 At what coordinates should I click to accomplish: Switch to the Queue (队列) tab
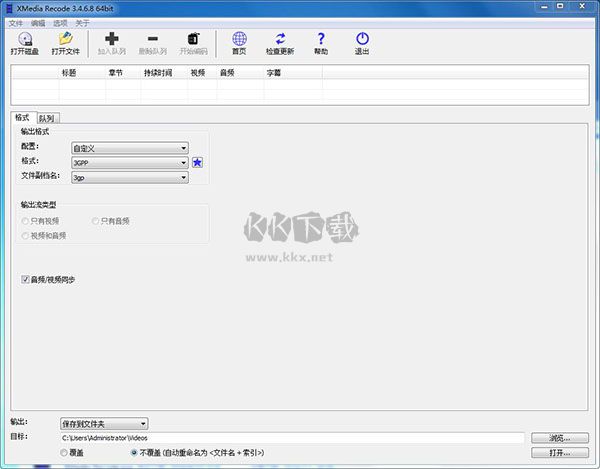[48, 118]
